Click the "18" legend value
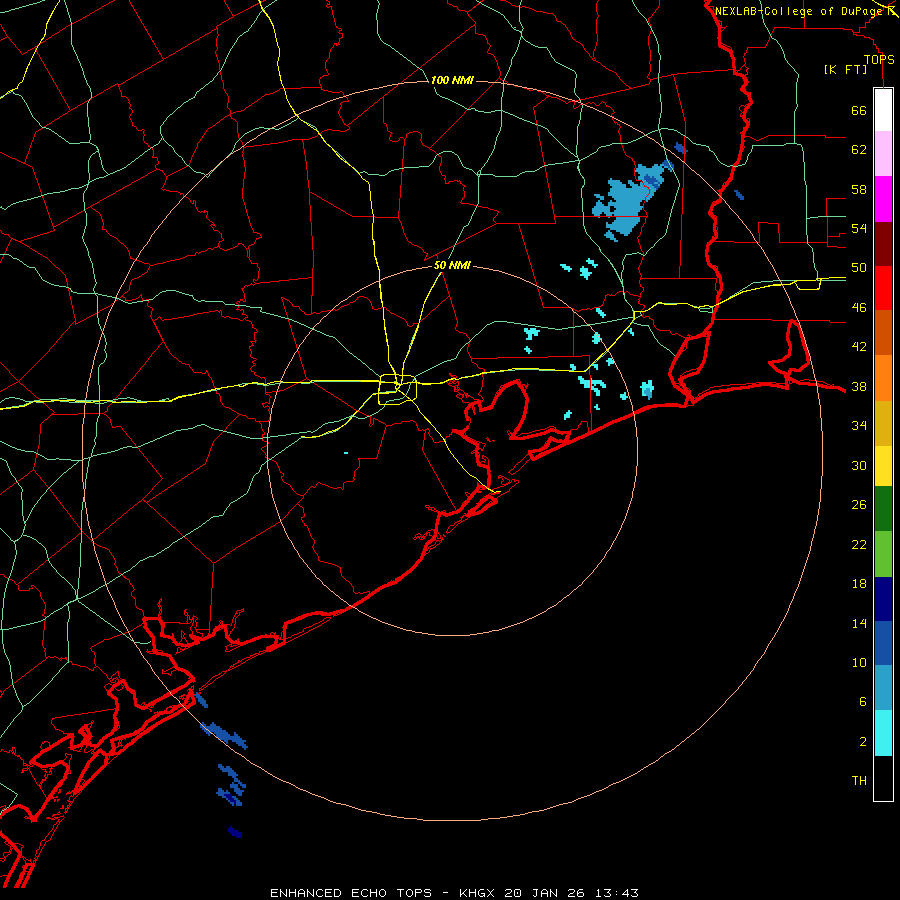The height and width of the screenshot is (900, 900). pyautogui.click(x=859, y=584)
